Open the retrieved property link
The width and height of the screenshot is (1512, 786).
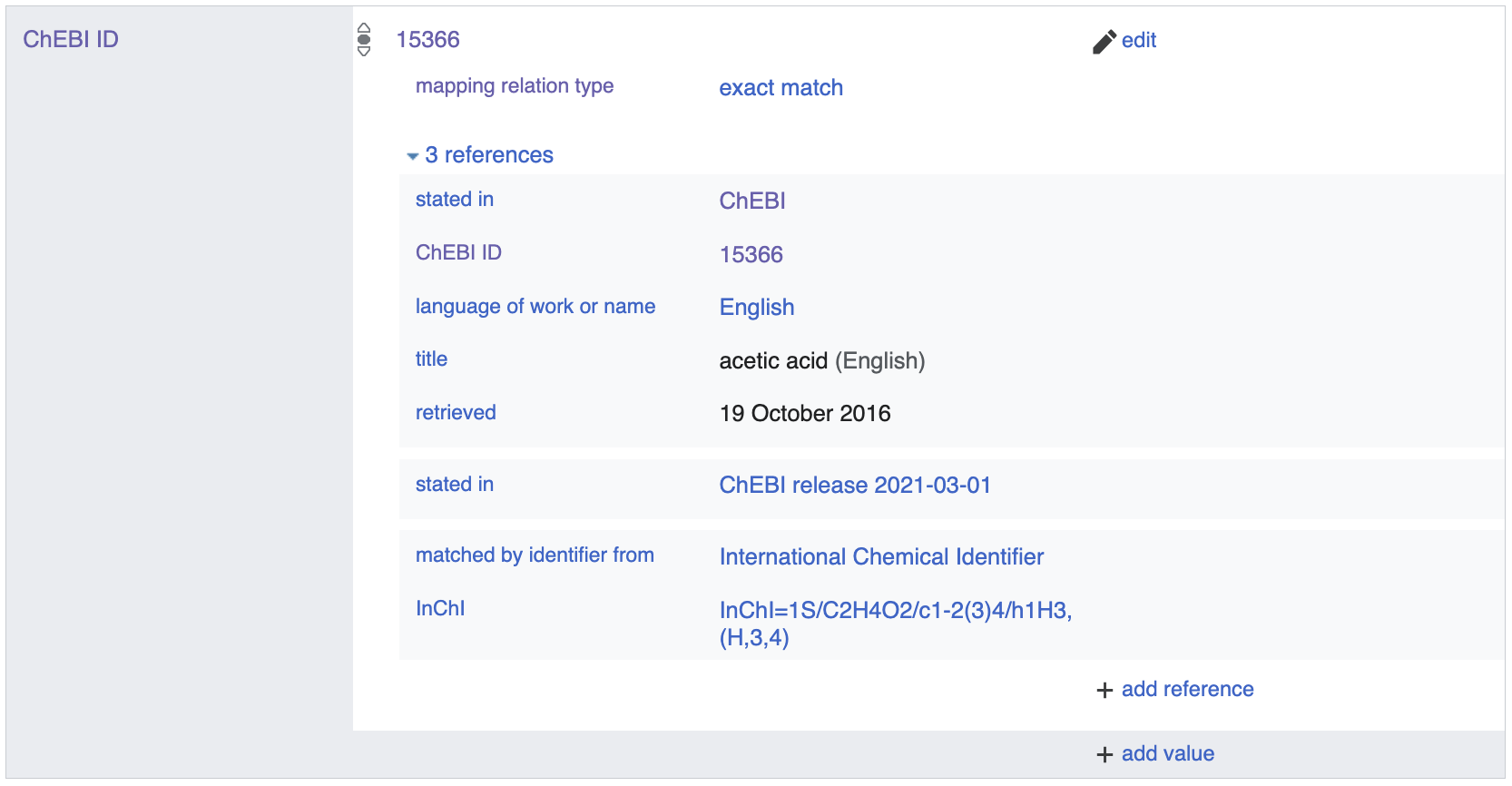pyautogui.click(x=456, y=413)
